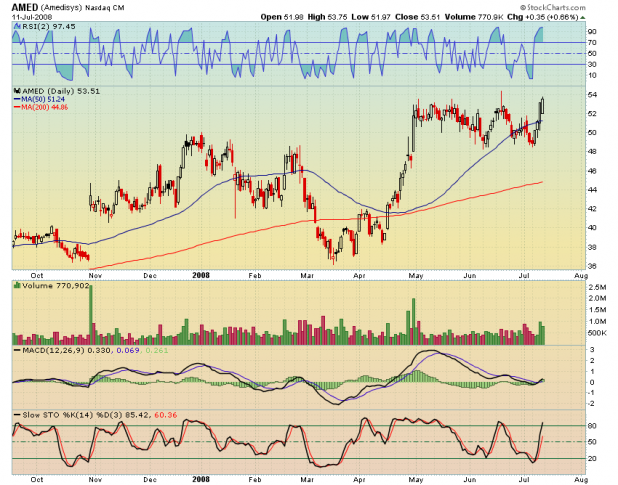Click the 2.5M volume axis label
618x485 pixels.
click(598, 287)
